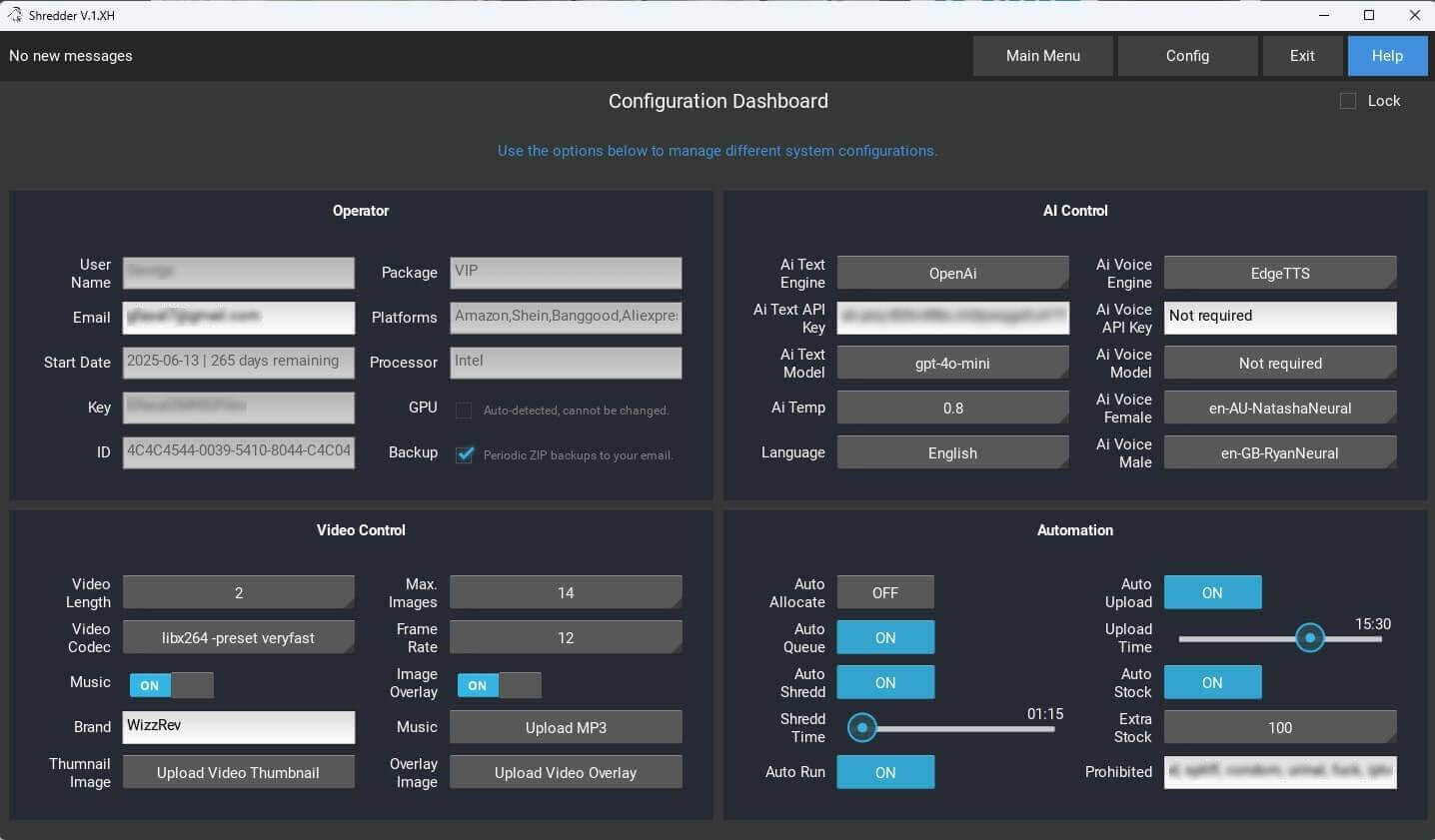Choose Ai Voice Female en-AU-NatashaNeural dropdown
Image resolution: width=1435 pixels, height=840 pixels.
pyautogui.click(x=1280, y=408)
